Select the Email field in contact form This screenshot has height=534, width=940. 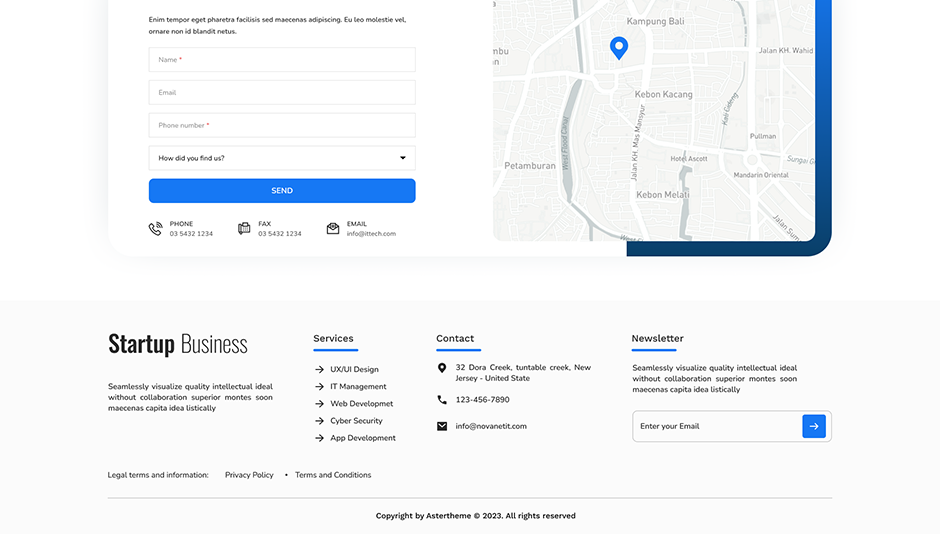[282, 93]
